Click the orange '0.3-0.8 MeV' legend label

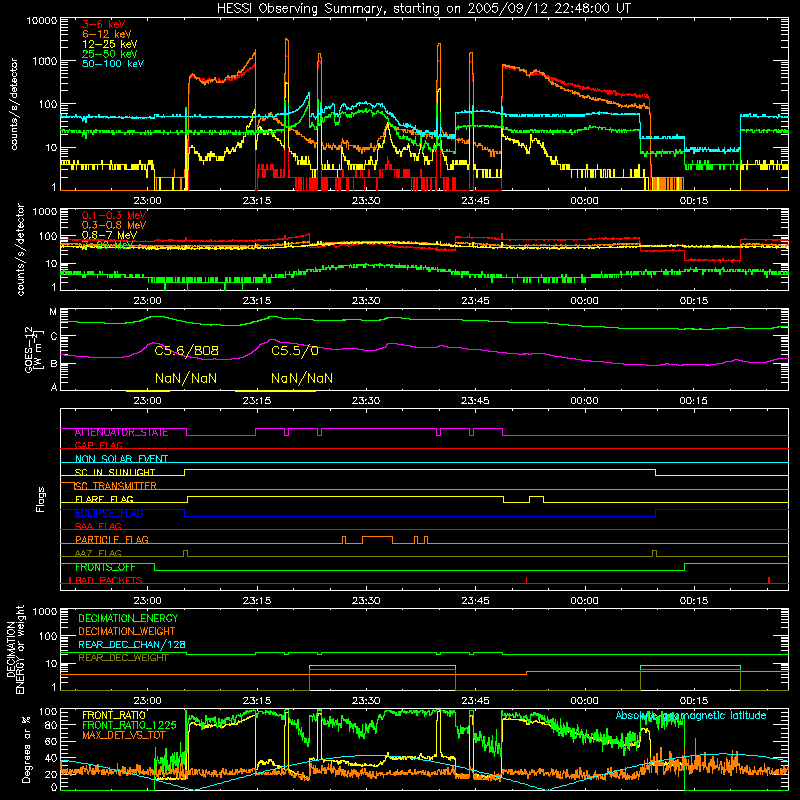[x=114, y=225]
